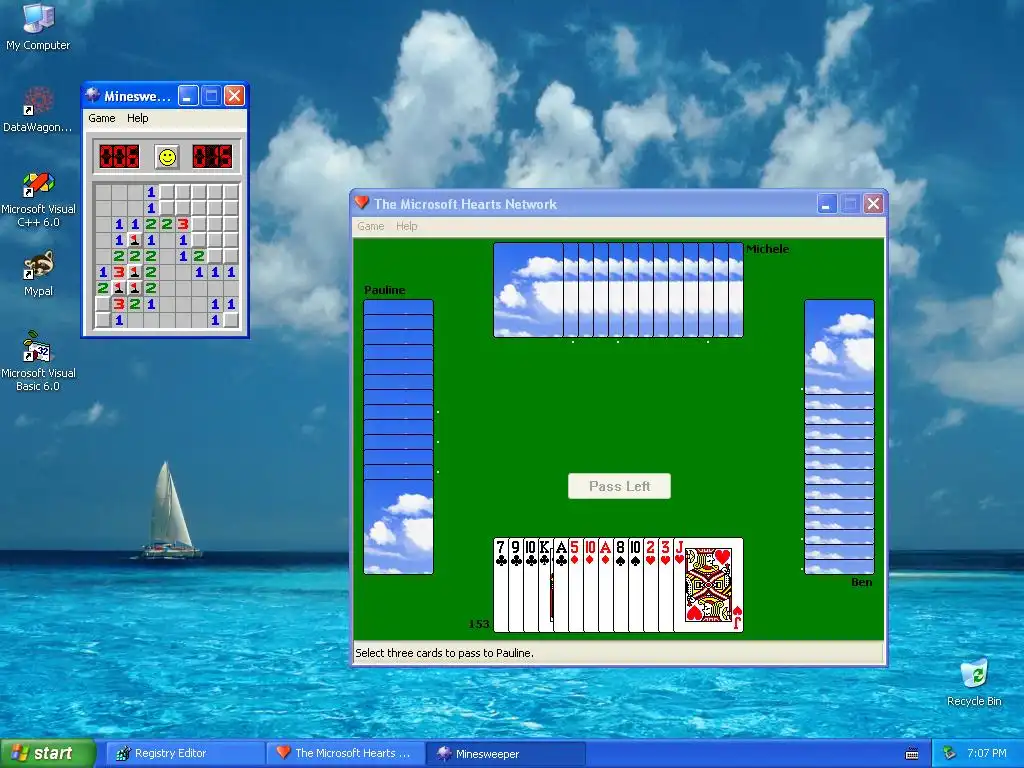Image resolution: width=1024 pixels, height=768 pixels.
Task: Select the Mypal desktop shortcut
Action: coord(38,274)
